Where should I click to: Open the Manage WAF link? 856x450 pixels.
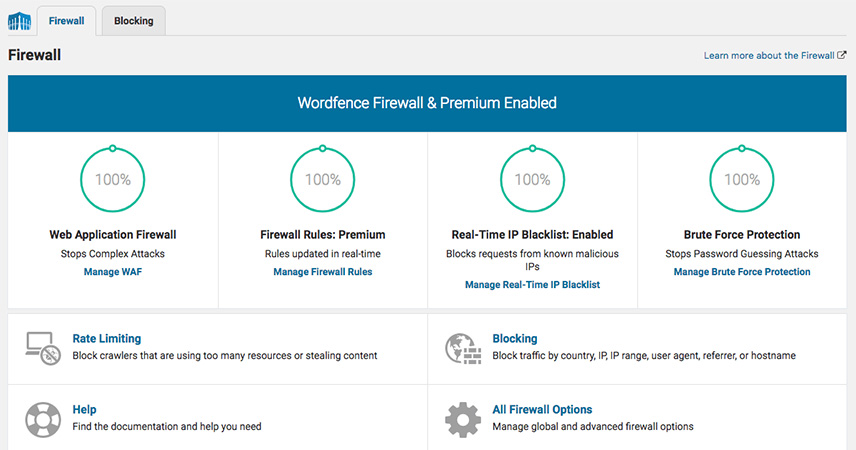112,272
